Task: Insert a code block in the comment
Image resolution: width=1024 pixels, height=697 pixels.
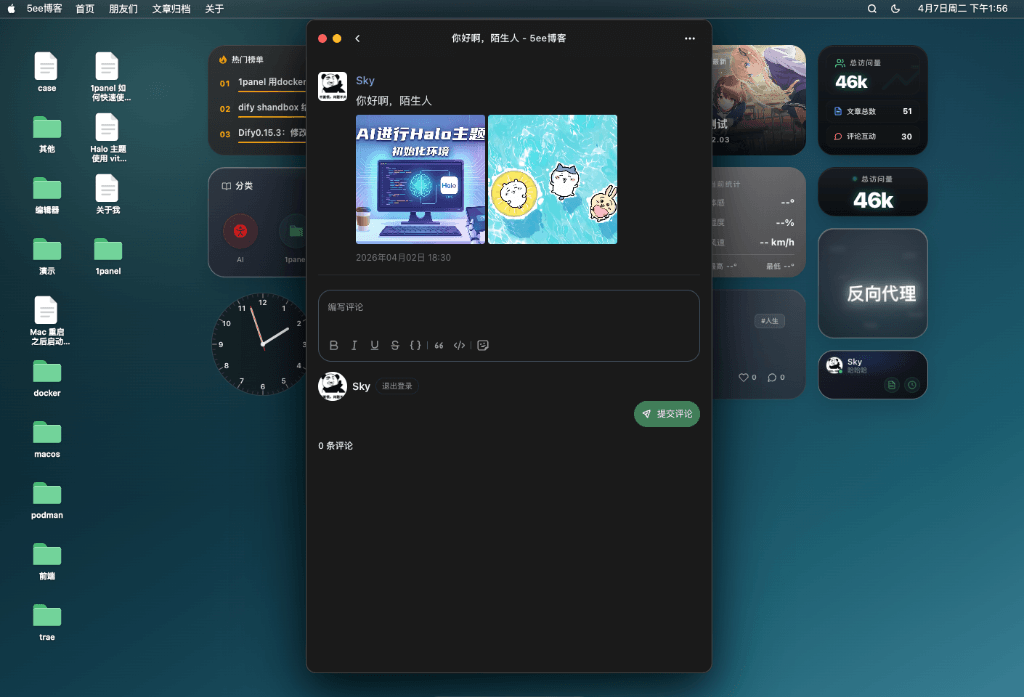Action: 459,345
